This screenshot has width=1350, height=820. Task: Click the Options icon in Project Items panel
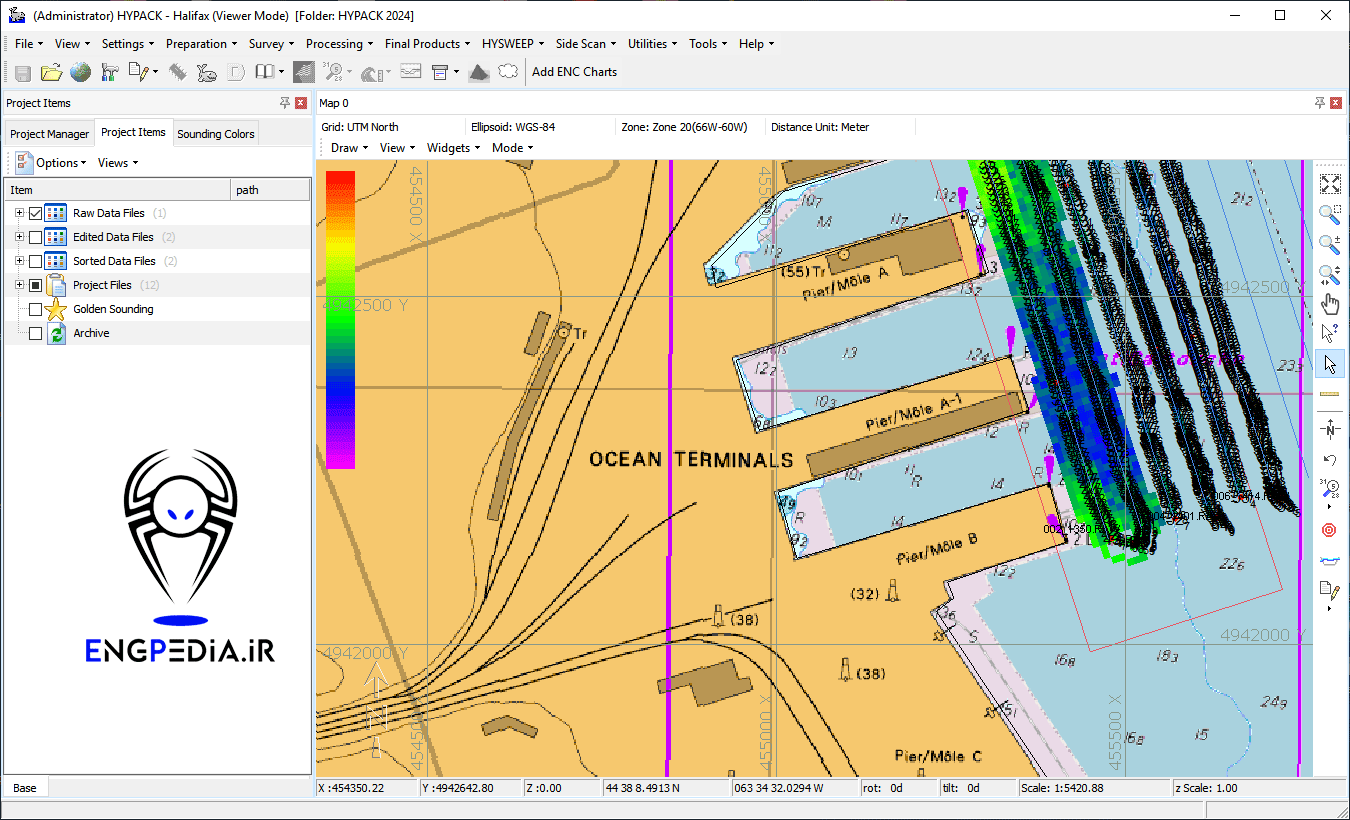tap(24, 163)
